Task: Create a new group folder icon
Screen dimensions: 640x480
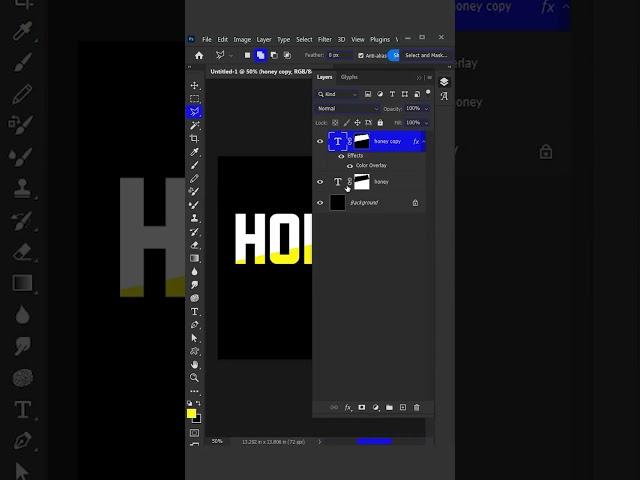Action: click(389, 407)
